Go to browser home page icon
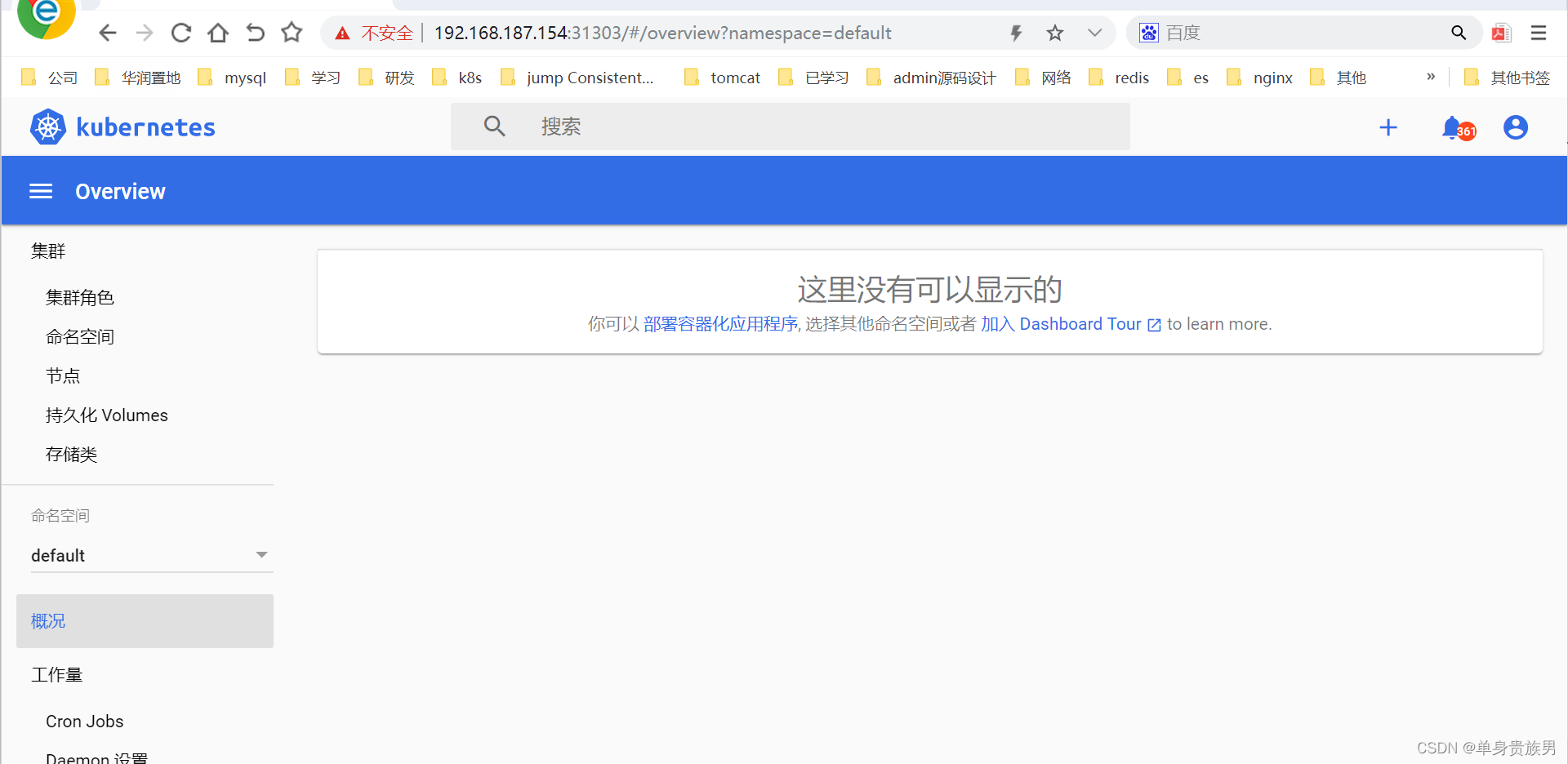This screenshot has width=1568, height=764. 218,33
